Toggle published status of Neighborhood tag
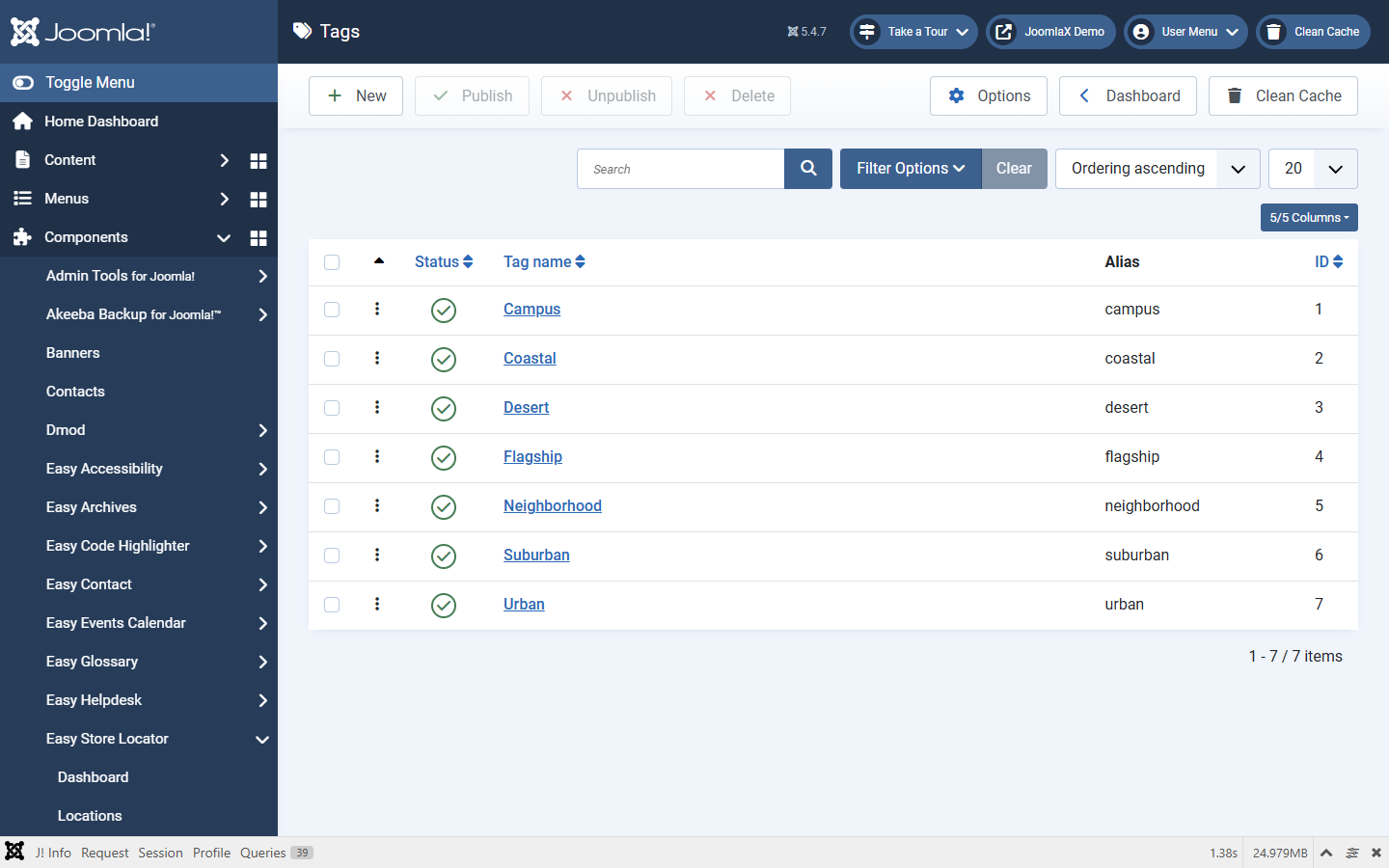 tap(444, 507)
